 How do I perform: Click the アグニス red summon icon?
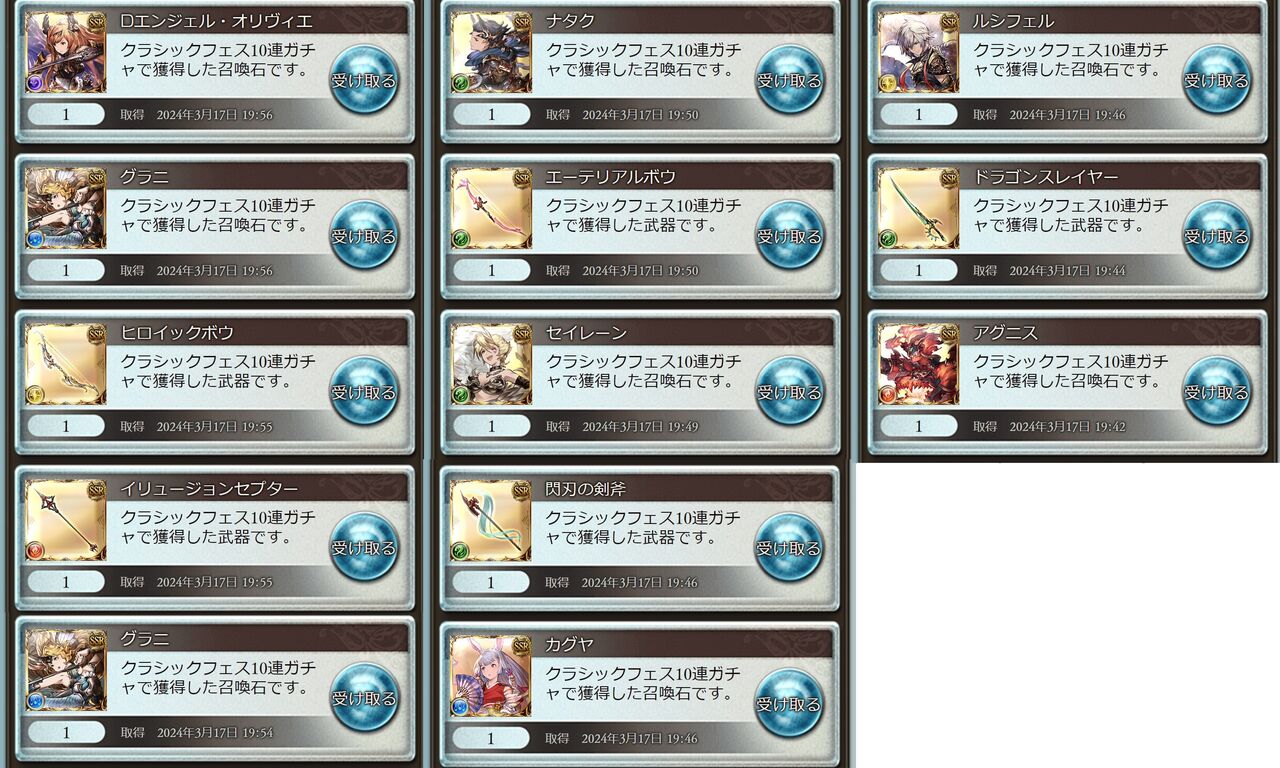918,364
